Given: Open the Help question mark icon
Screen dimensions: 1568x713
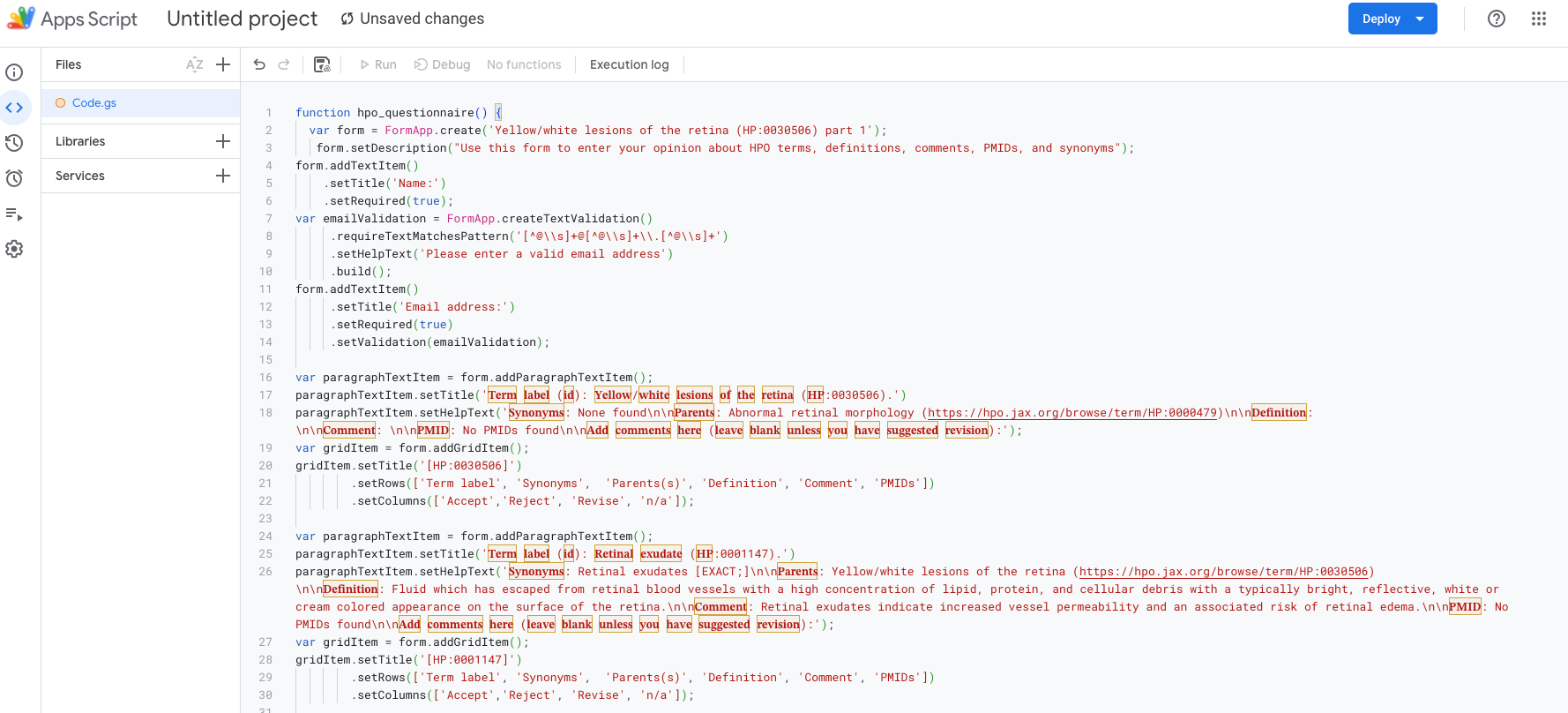Looking at the screenshot, I should (1497, 19).
